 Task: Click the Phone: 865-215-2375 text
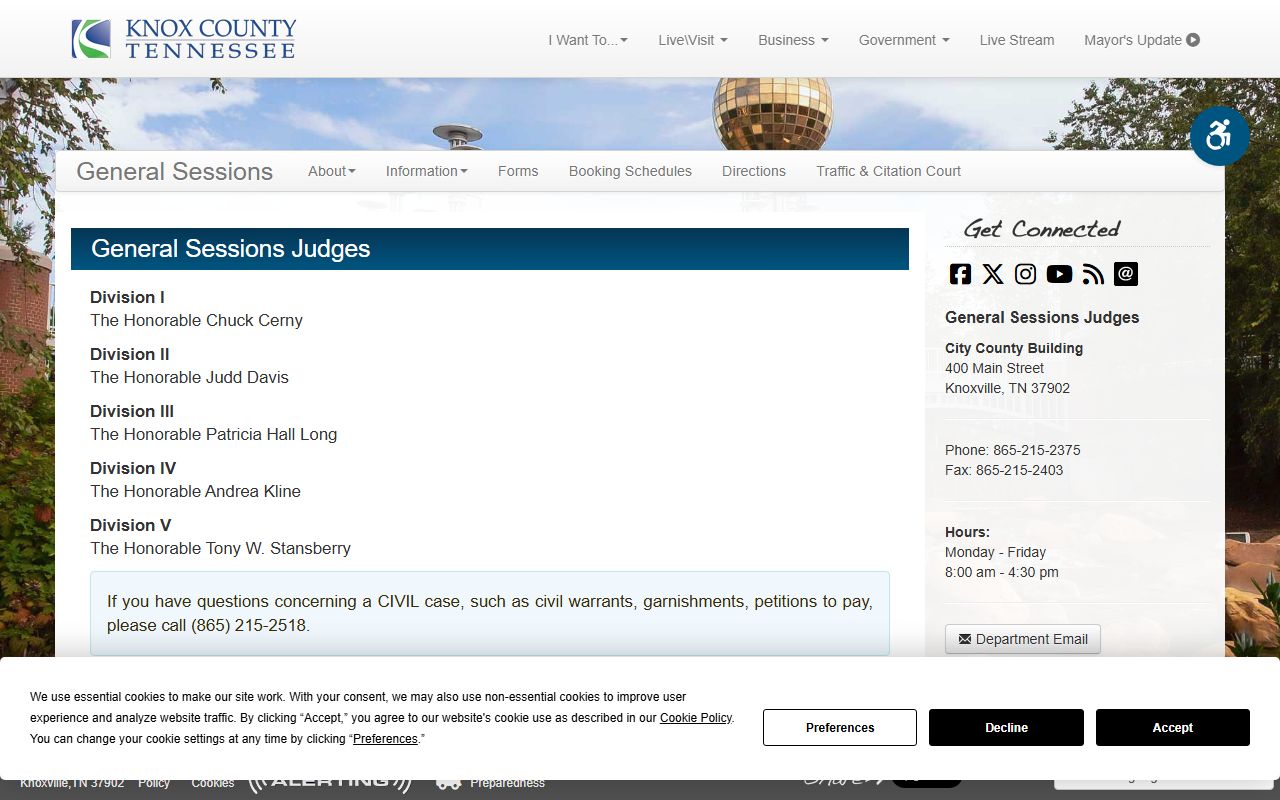point(1013,450)
